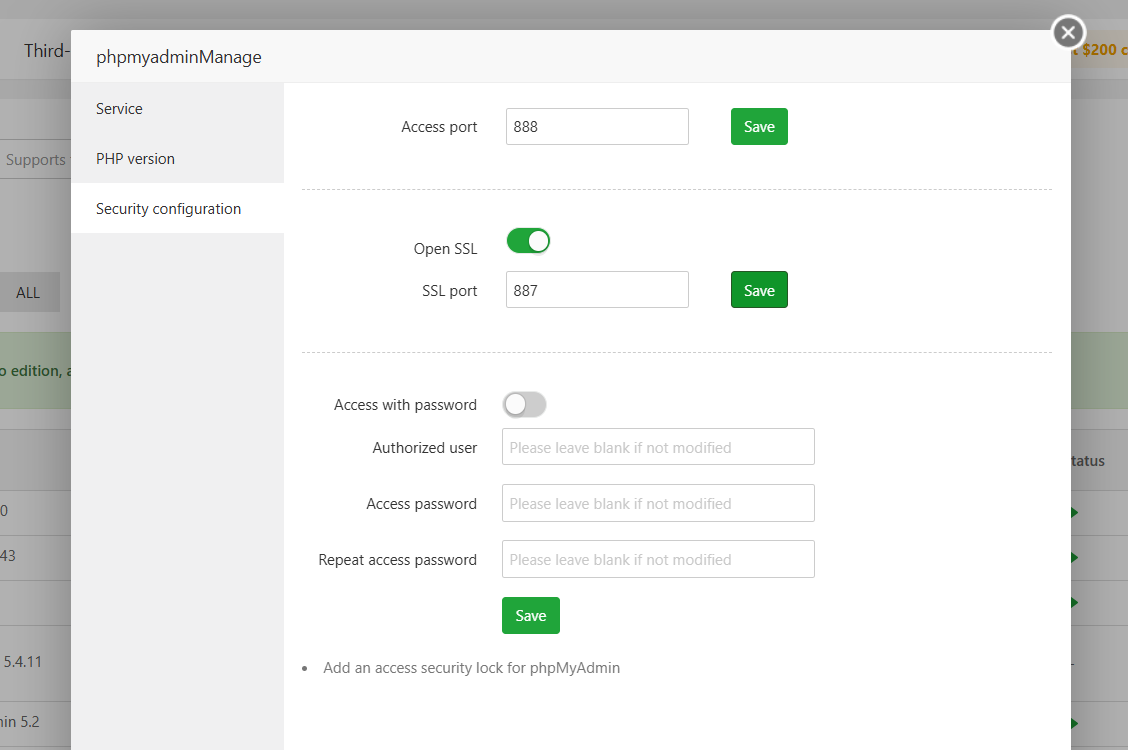Click into the SSL port input

pyautogui.click(x=597, y=290)
